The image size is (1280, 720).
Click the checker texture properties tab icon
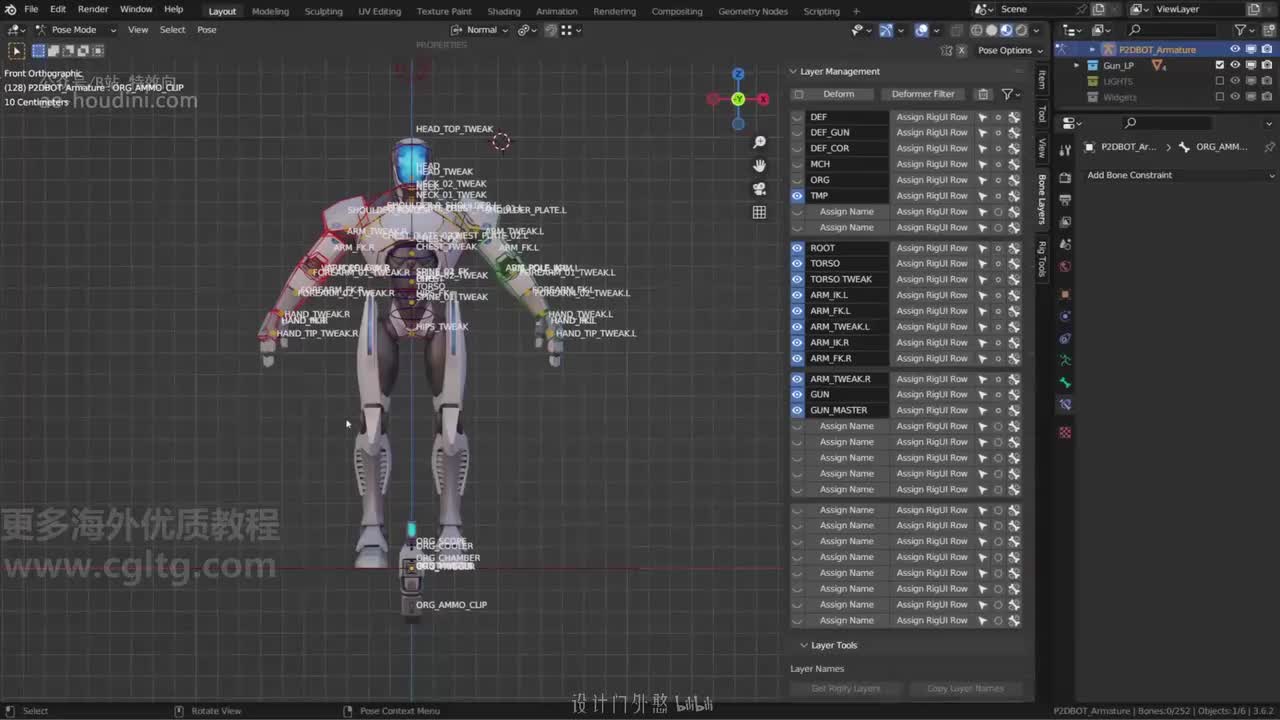pos(1065,433)
